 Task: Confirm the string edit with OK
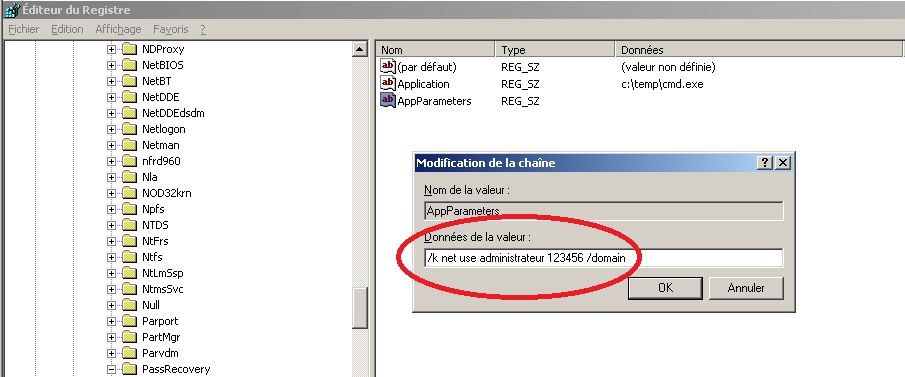click(x=665, y=288)
